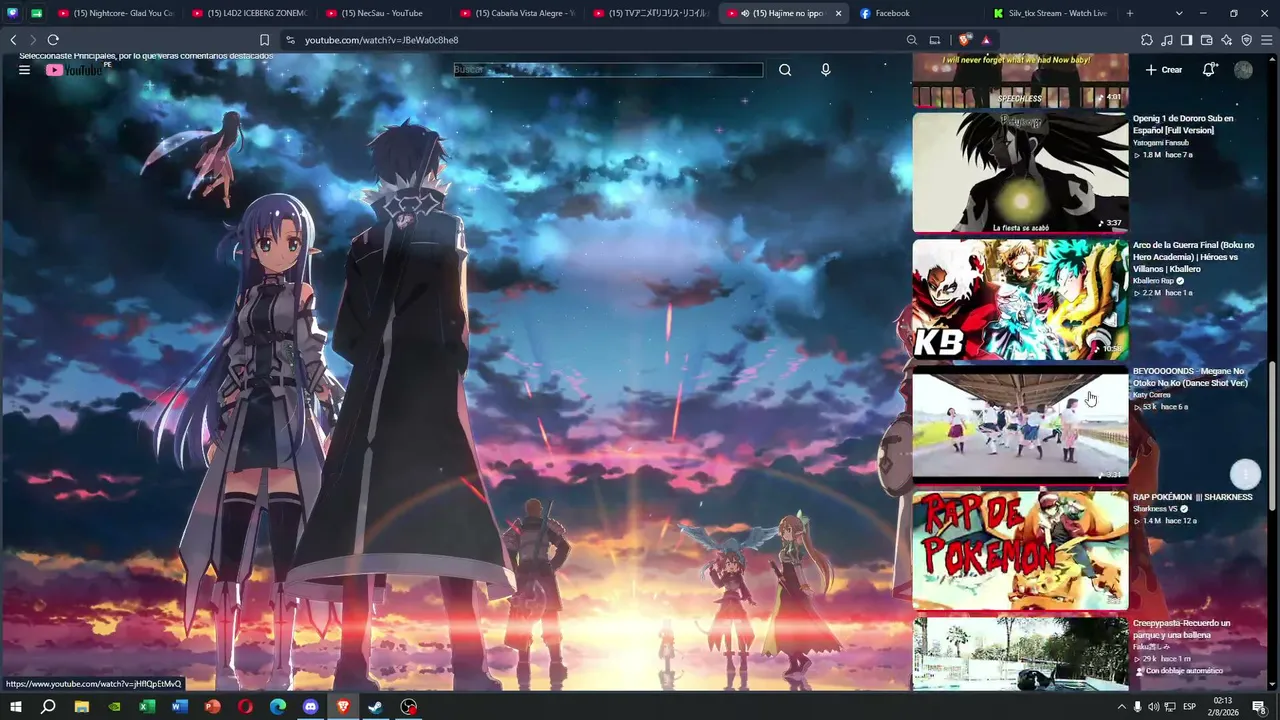Switch to the L4D2 ICEBERG ZONEMOD tab
Screen dimensions: 1280x720
[x=250, y=13]
